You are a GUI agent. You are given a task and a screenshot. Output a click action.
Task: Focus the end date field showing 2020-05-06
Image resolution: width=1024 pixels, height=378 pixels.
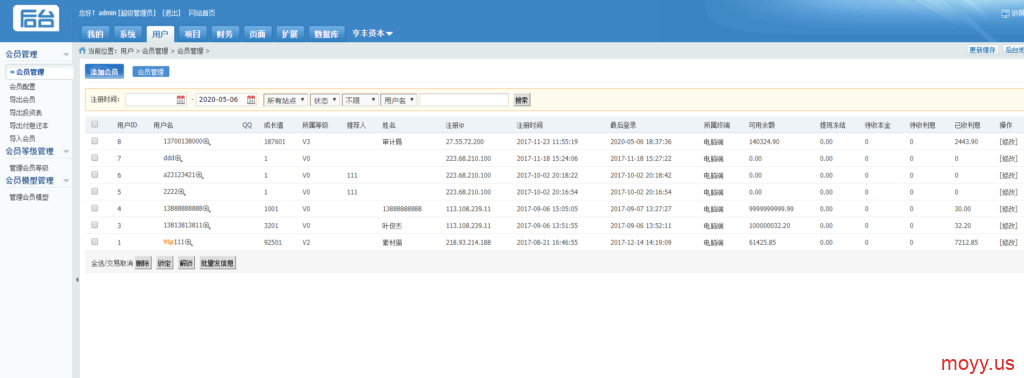coord(226,100)
